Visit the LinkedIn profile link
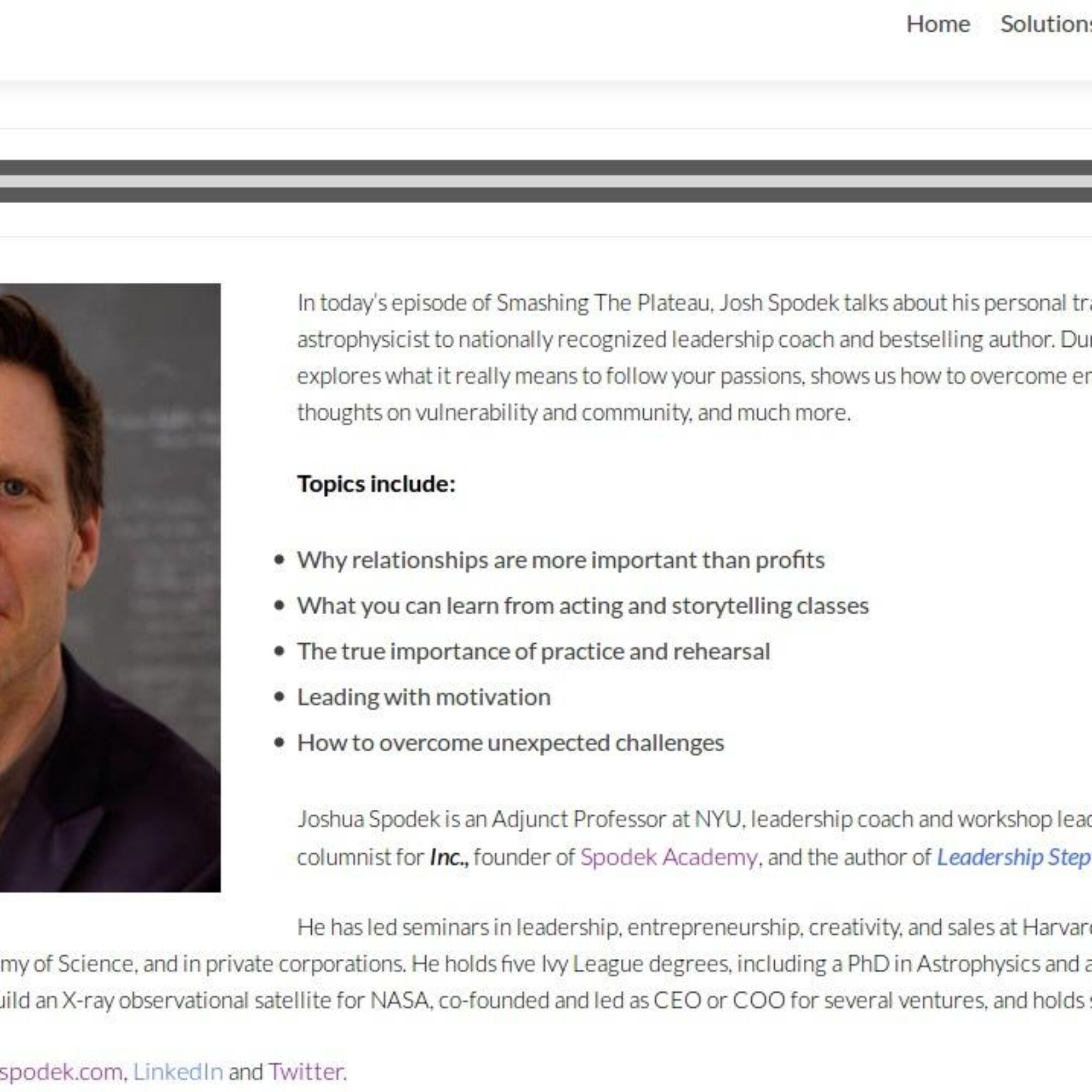The height and width of the screenshot is (1092, 1092). (178, 1071)
